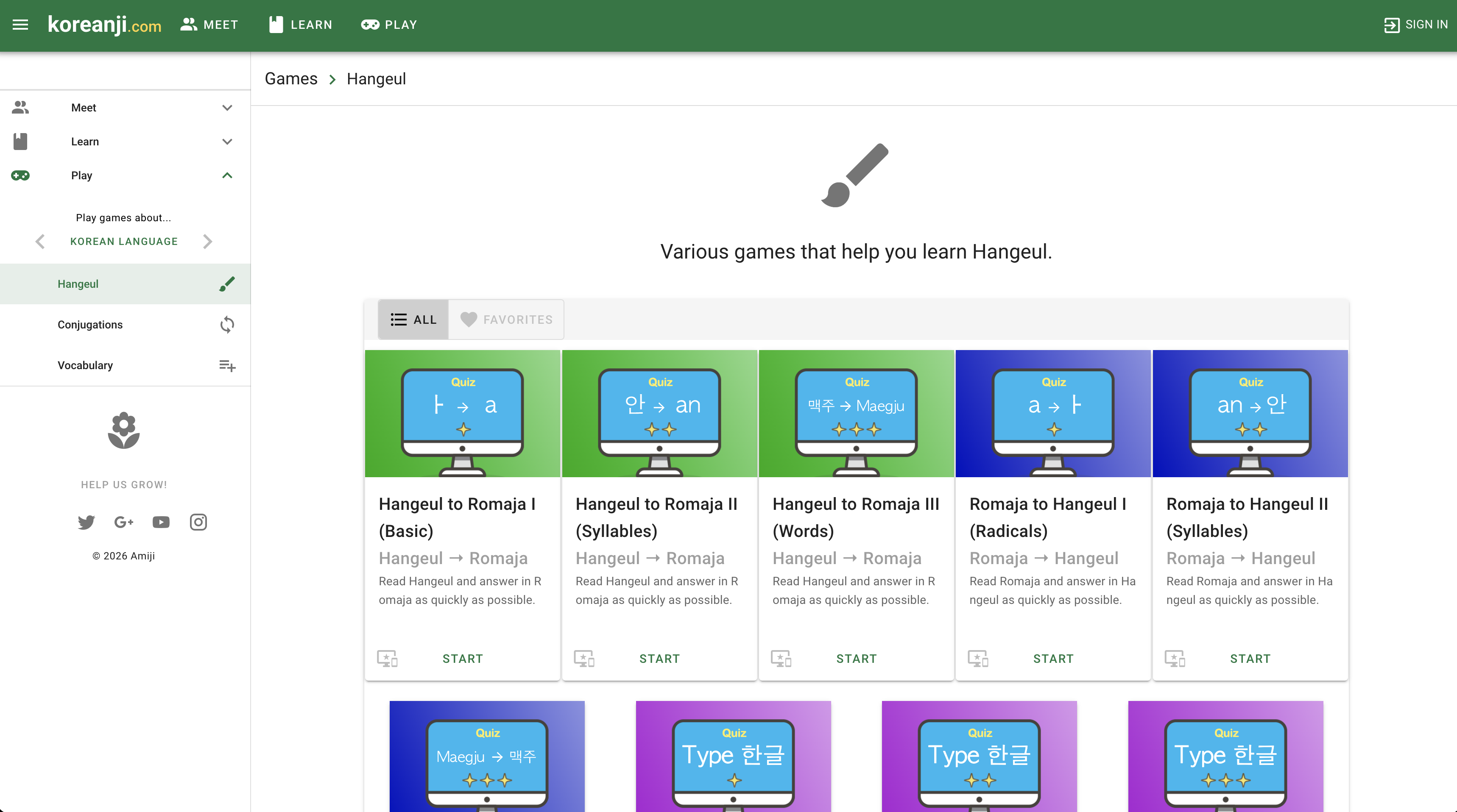
Task: Open the YouTube social icon
Action: [161, 522]
